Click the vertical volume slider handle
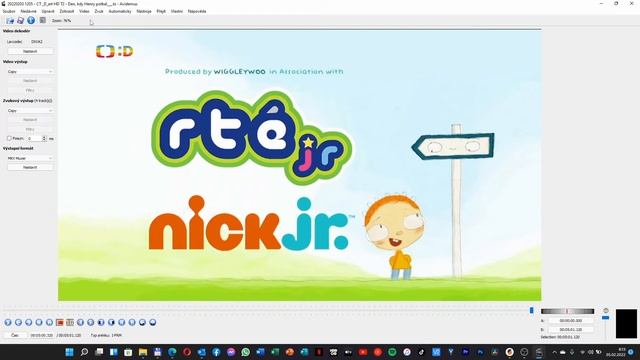 [x=606, y=318]
